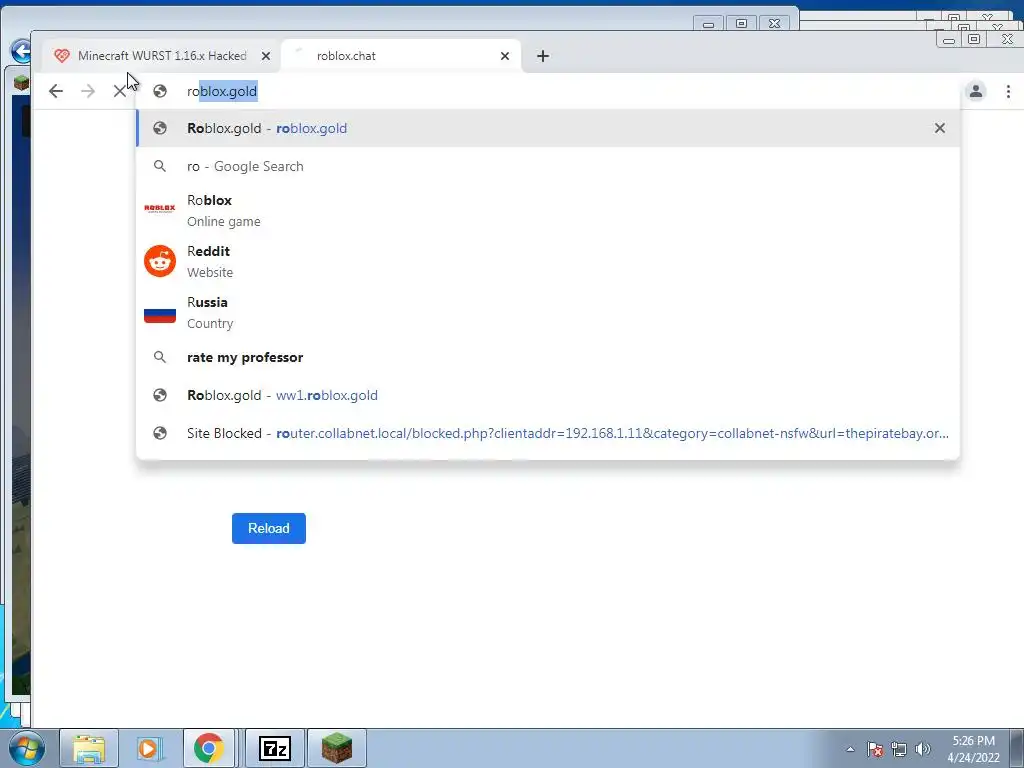Screen dimensions: 1024x768
Task: Click the network tray icon
Action: 899,749
